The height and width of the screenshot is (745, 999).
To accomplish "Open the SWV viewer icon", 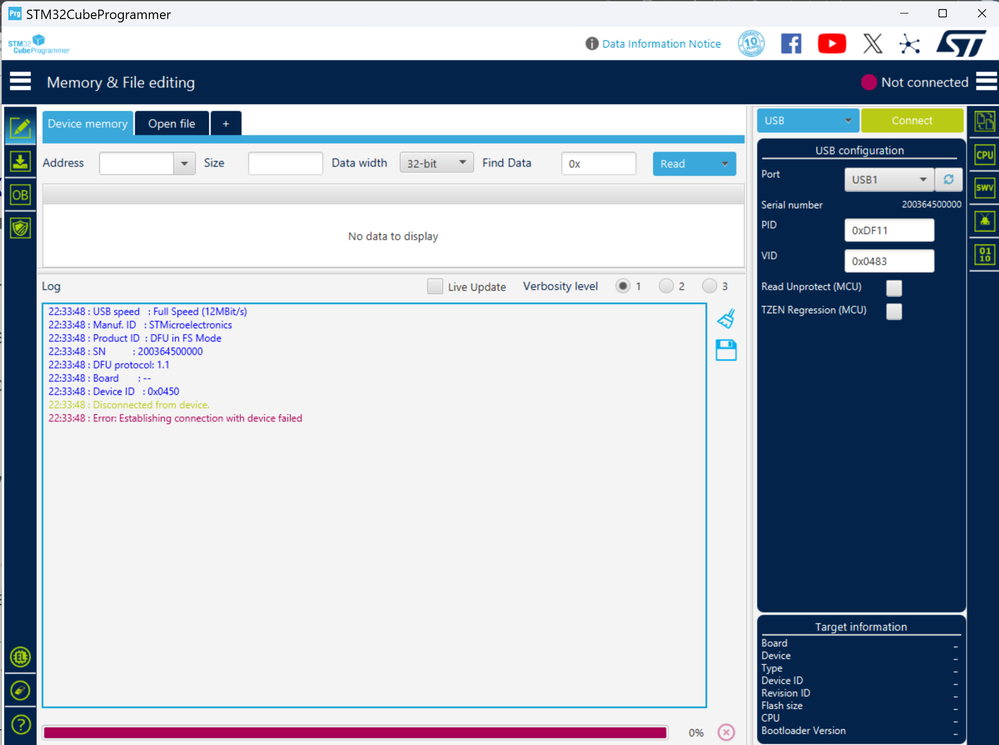I will pos(985,187).
